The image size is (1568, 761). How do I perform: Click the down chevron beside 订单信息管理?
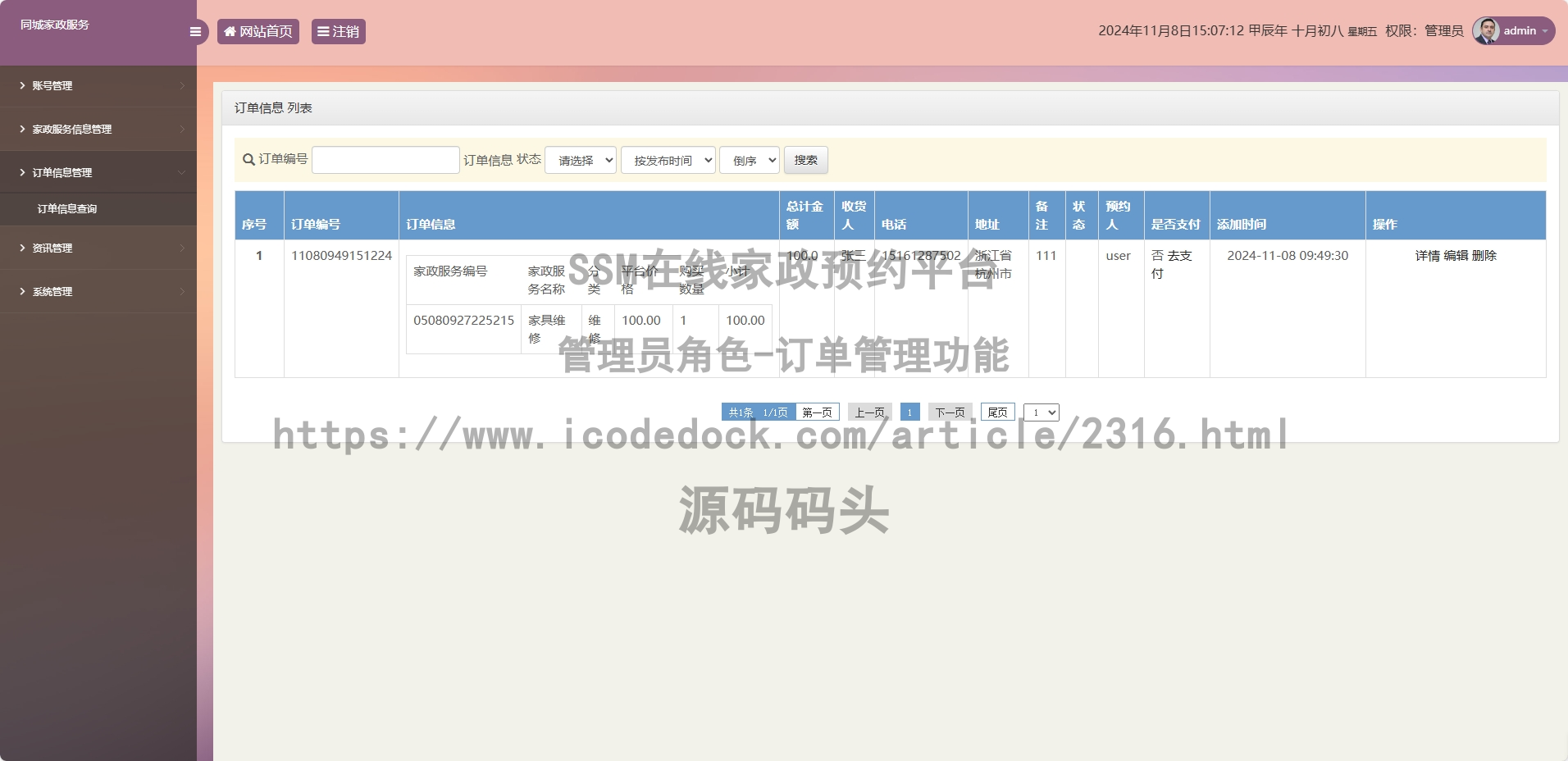(x=182, y=172)
